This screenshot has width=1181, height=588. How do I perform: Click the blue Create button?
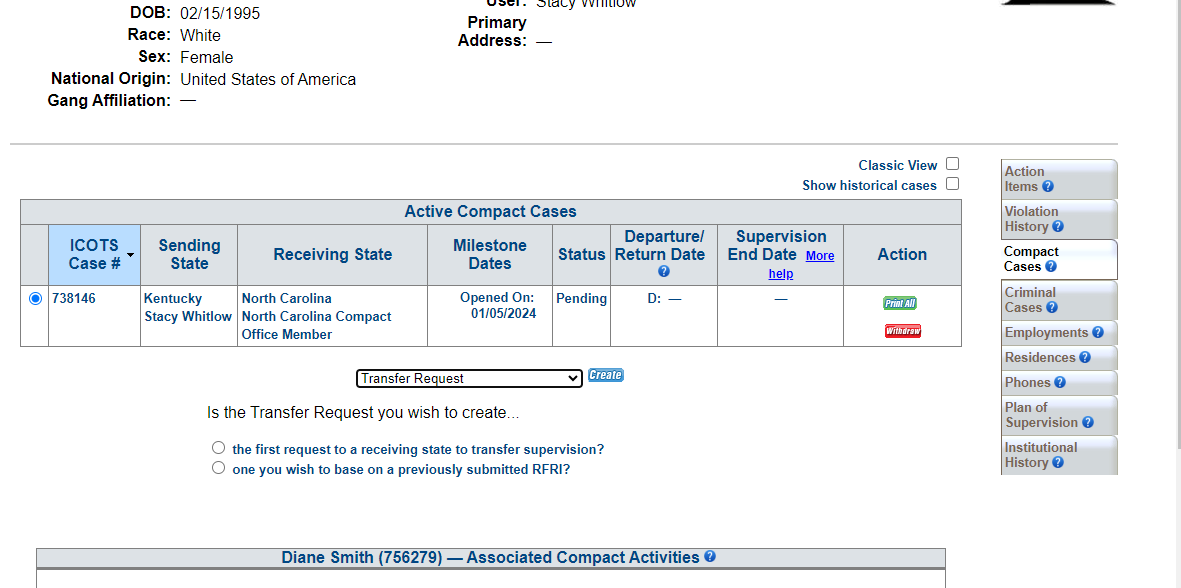[606, 375]
